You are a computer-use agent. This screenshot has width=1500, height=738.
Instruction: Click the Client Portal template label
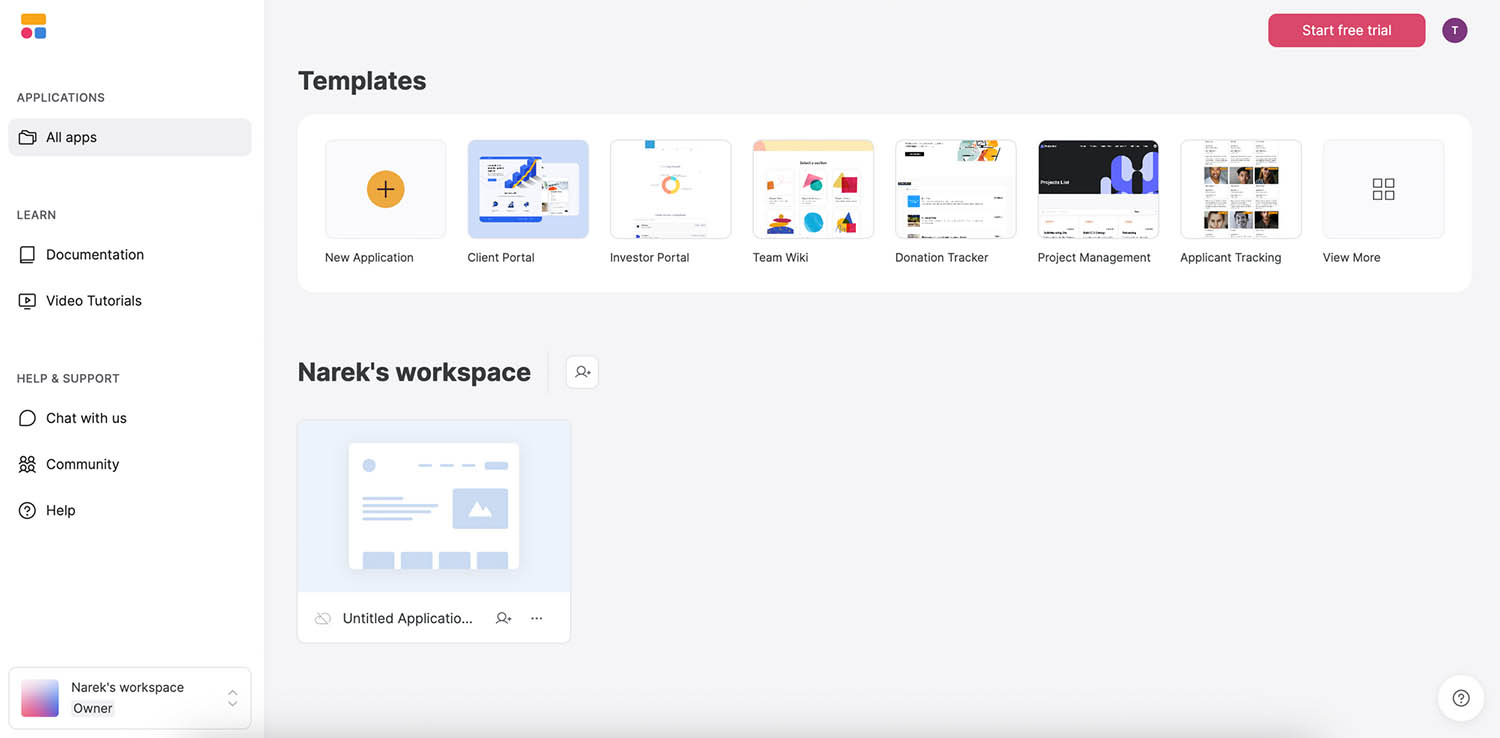(501, 258)
